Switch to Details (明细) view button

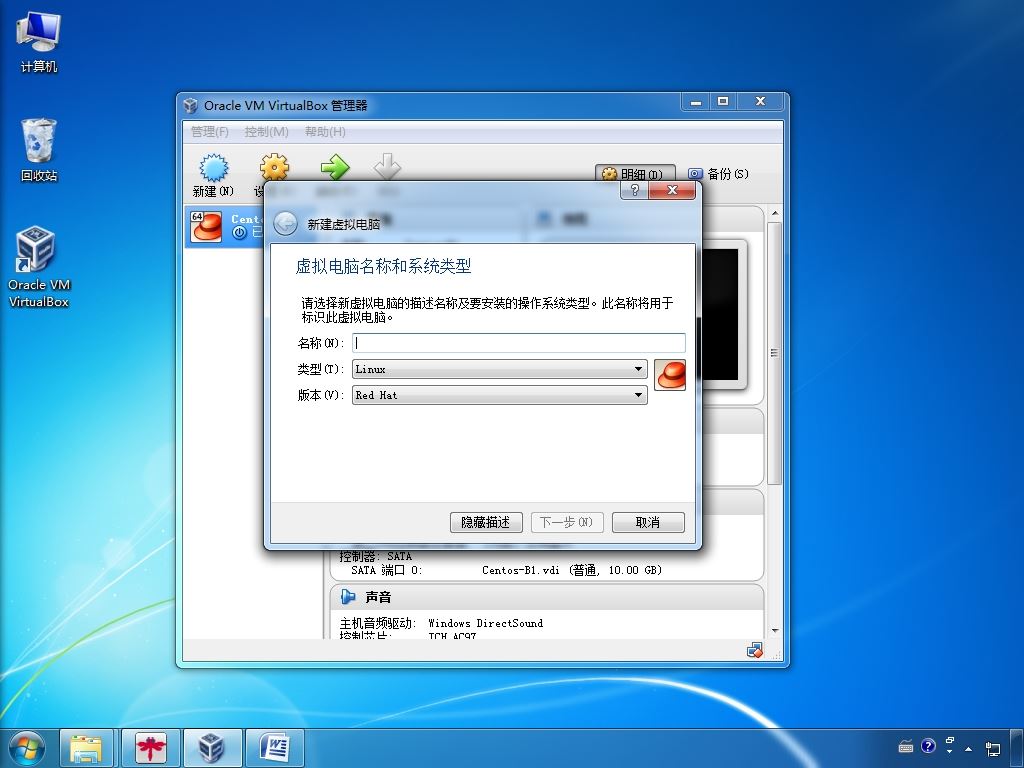(635, 174)
